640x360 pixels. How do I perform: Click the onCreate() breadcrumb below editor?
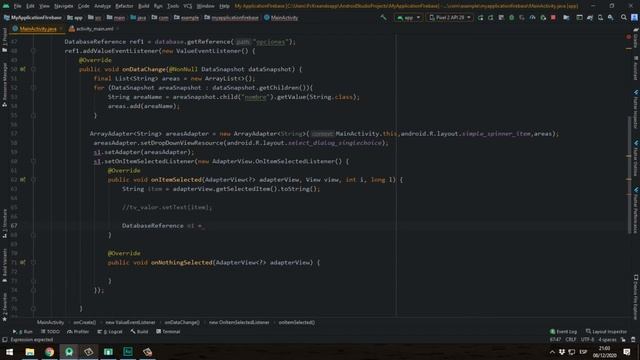coord(84,322)
